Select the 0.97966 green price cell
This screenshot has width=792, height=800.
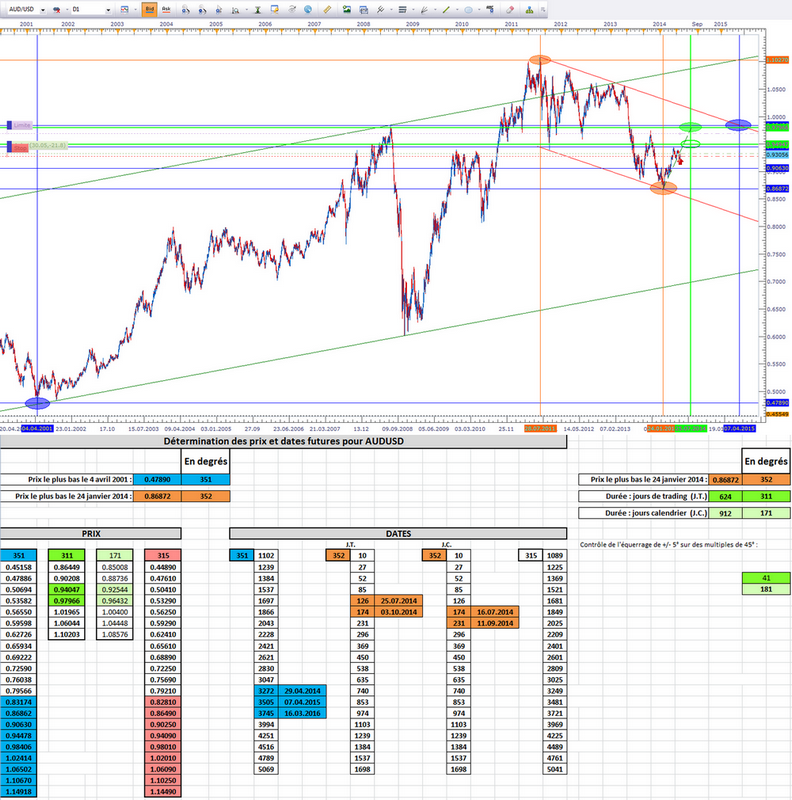pyautogui.click(x=66, y=601)
